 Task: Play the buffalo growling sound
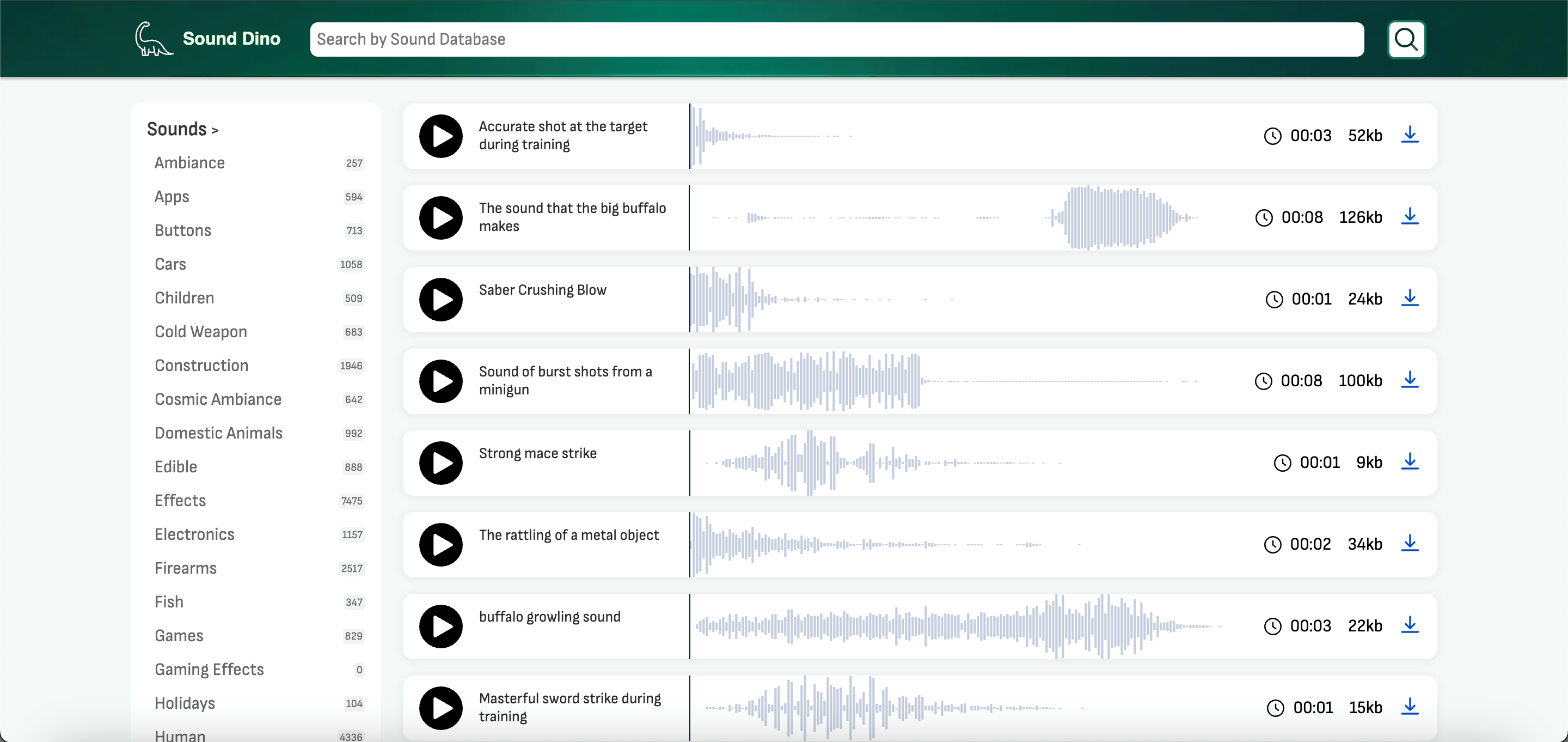coord(440,625)
